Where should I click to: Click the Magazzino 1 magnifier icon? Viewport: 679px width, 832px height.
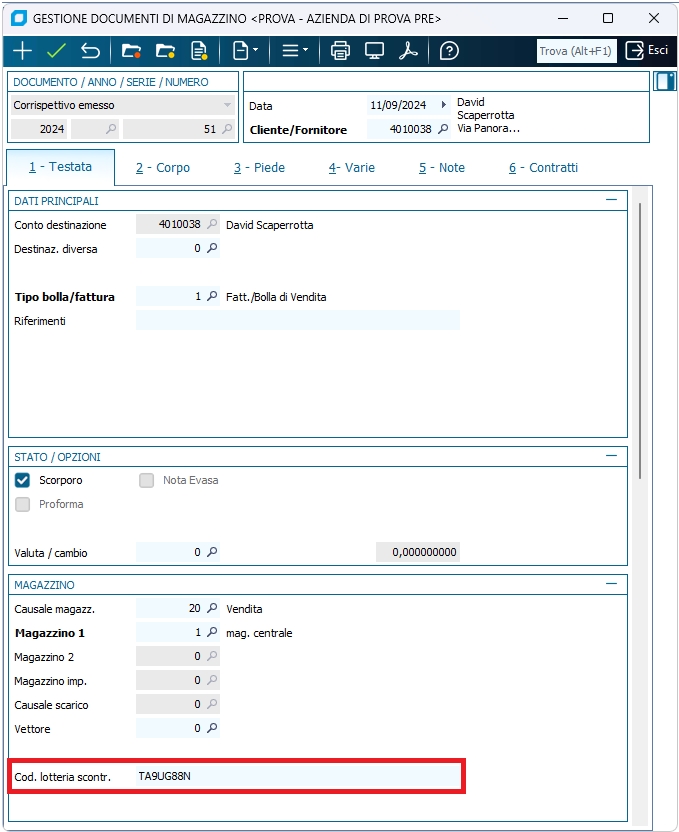212,632
